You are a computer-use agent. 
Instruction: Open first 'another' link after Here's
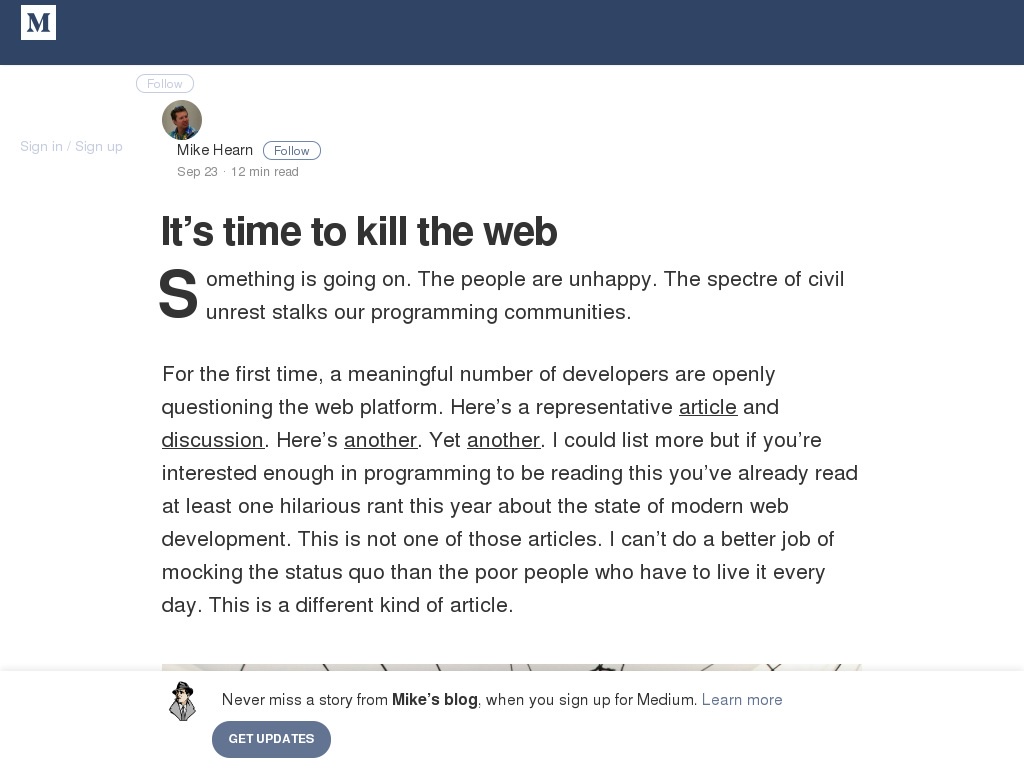(380, 440)
